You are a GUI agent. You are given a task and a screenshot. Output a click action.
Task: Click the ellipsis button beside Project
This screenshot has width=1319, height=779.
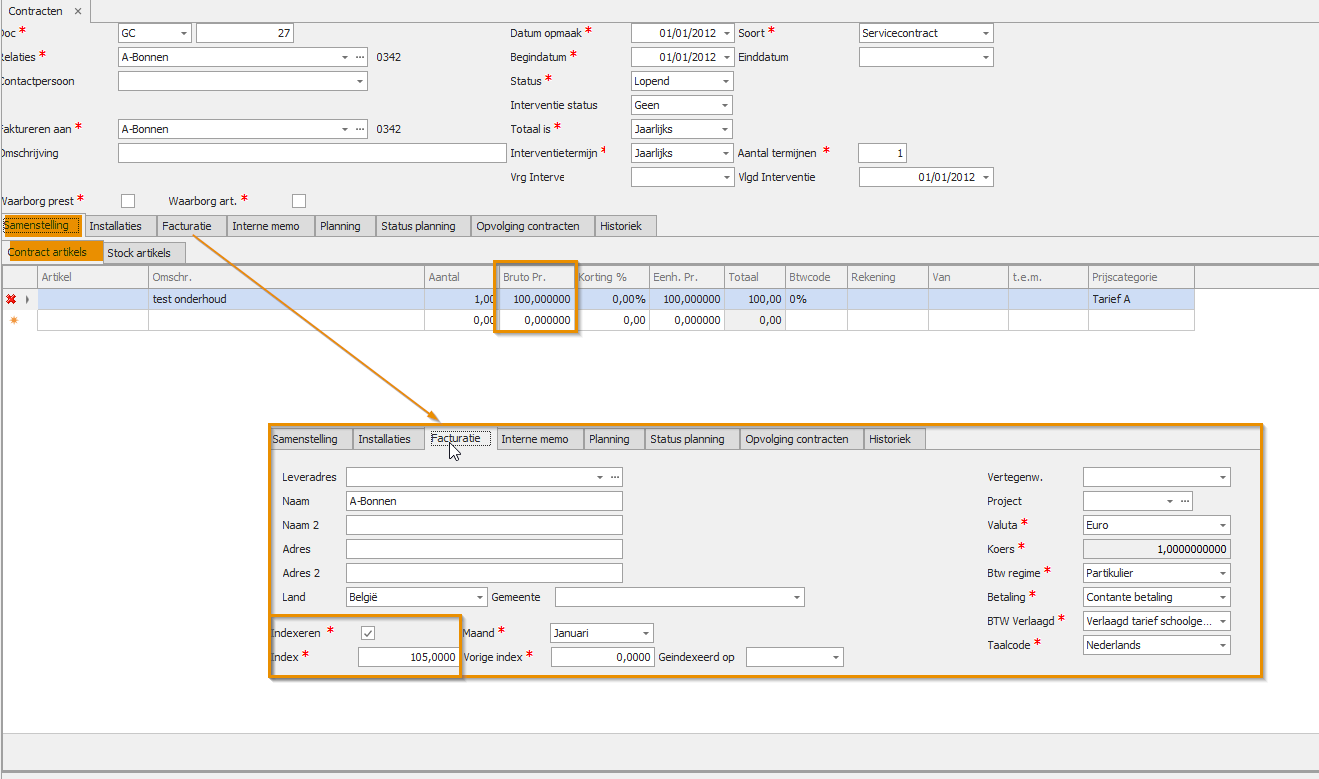pos(1185,501)
